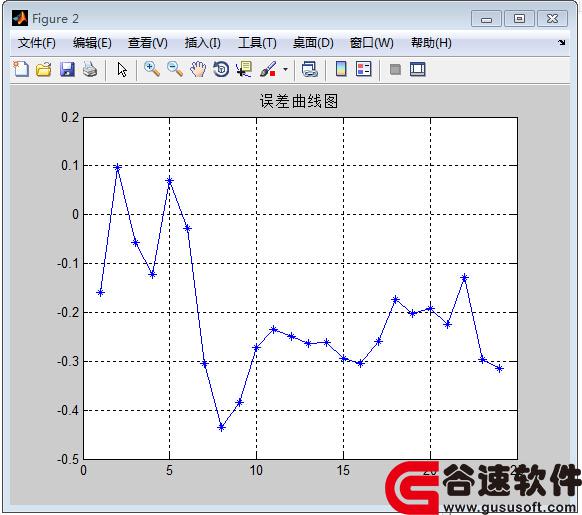Click Show Plot Tools and Dock icon

coord(418,69)
